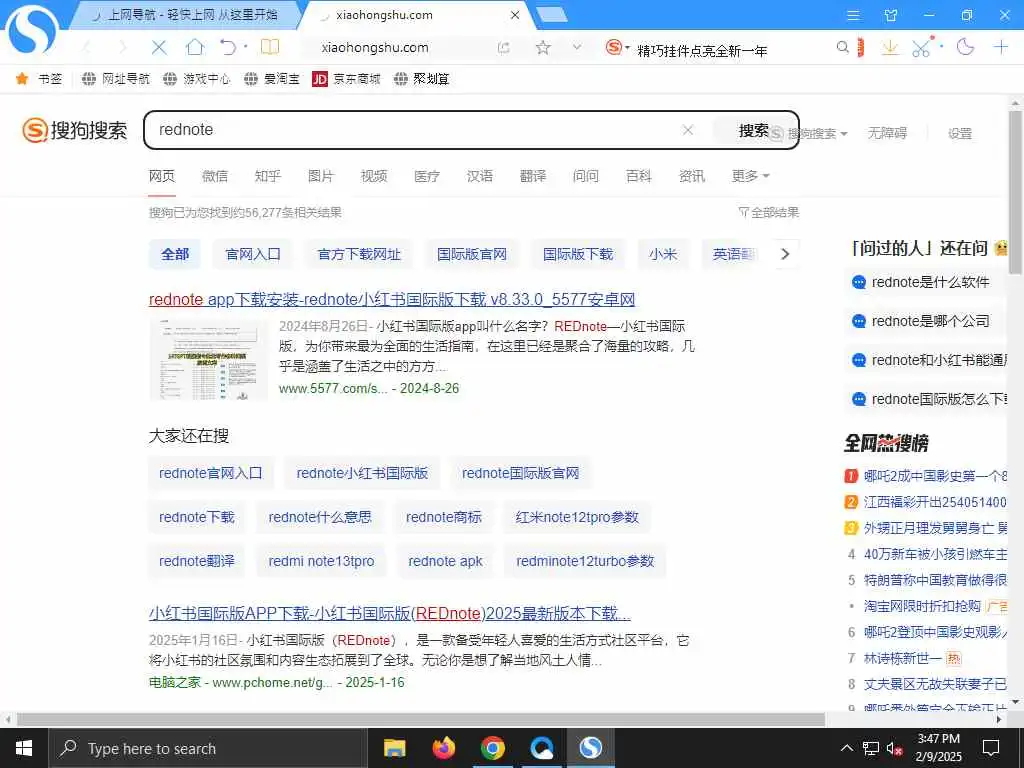
Task: Click the share icon in address bar
Action: click(x=504, y=47)
